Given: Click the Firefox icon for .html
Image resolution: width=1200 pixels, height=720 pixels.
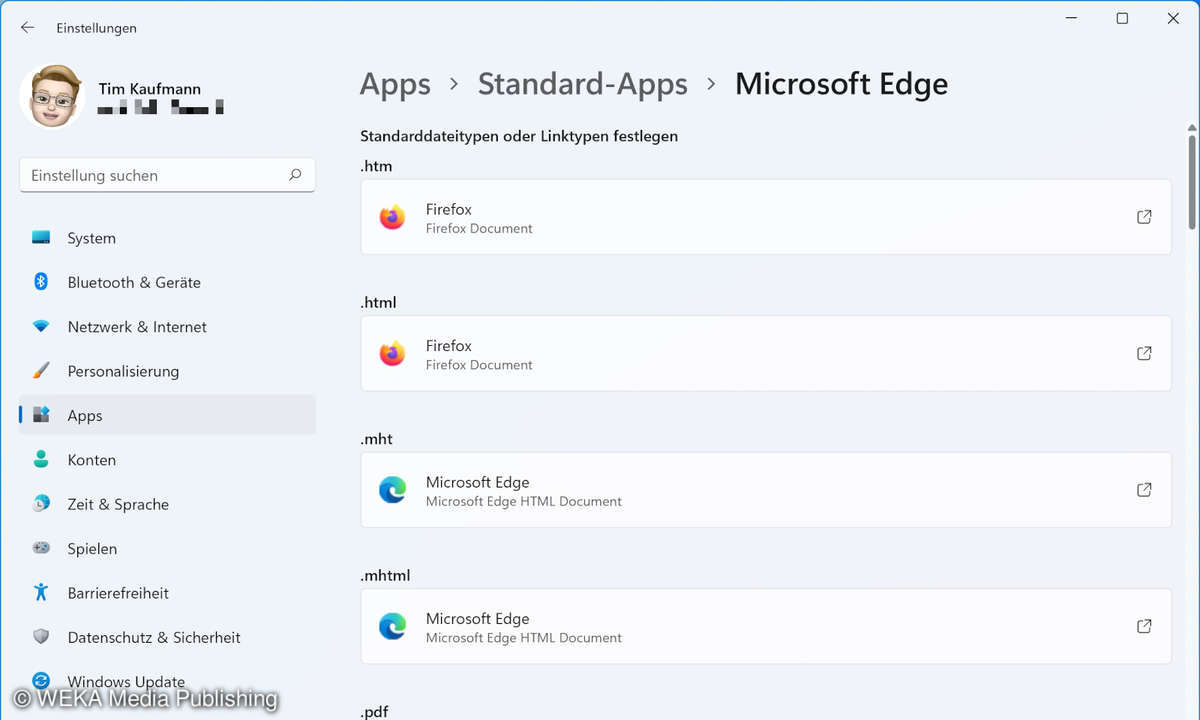Looking at the screenshot, I should (392, 354).
